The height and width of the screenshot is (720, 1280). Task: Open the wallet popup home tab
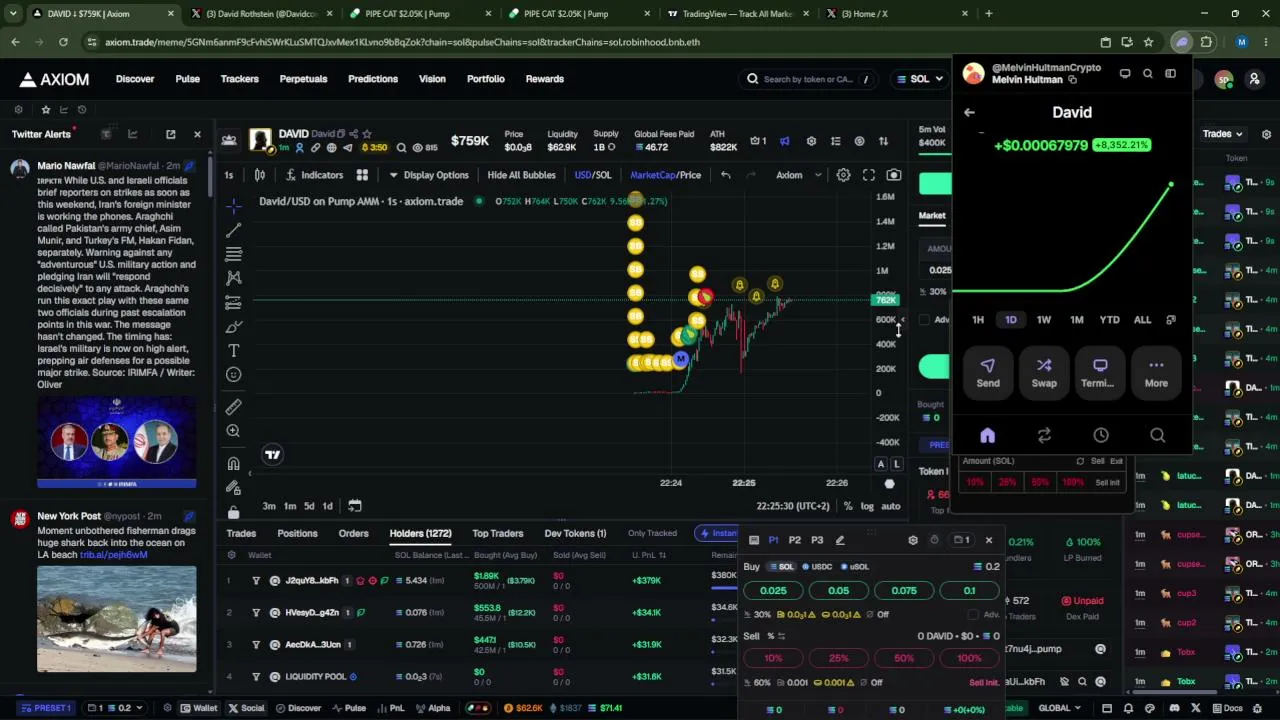coord(987,435)
